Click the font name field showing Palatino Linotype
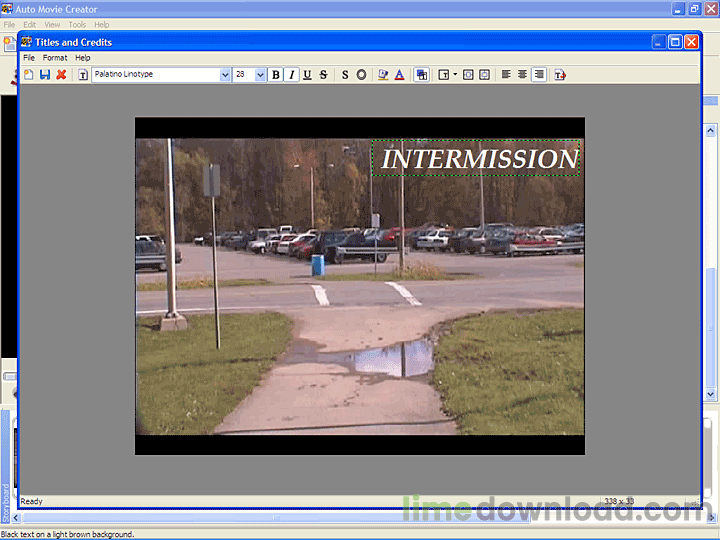Image resolution: width=720 pixels, height=540 pixels. click(x=156, y=74)
